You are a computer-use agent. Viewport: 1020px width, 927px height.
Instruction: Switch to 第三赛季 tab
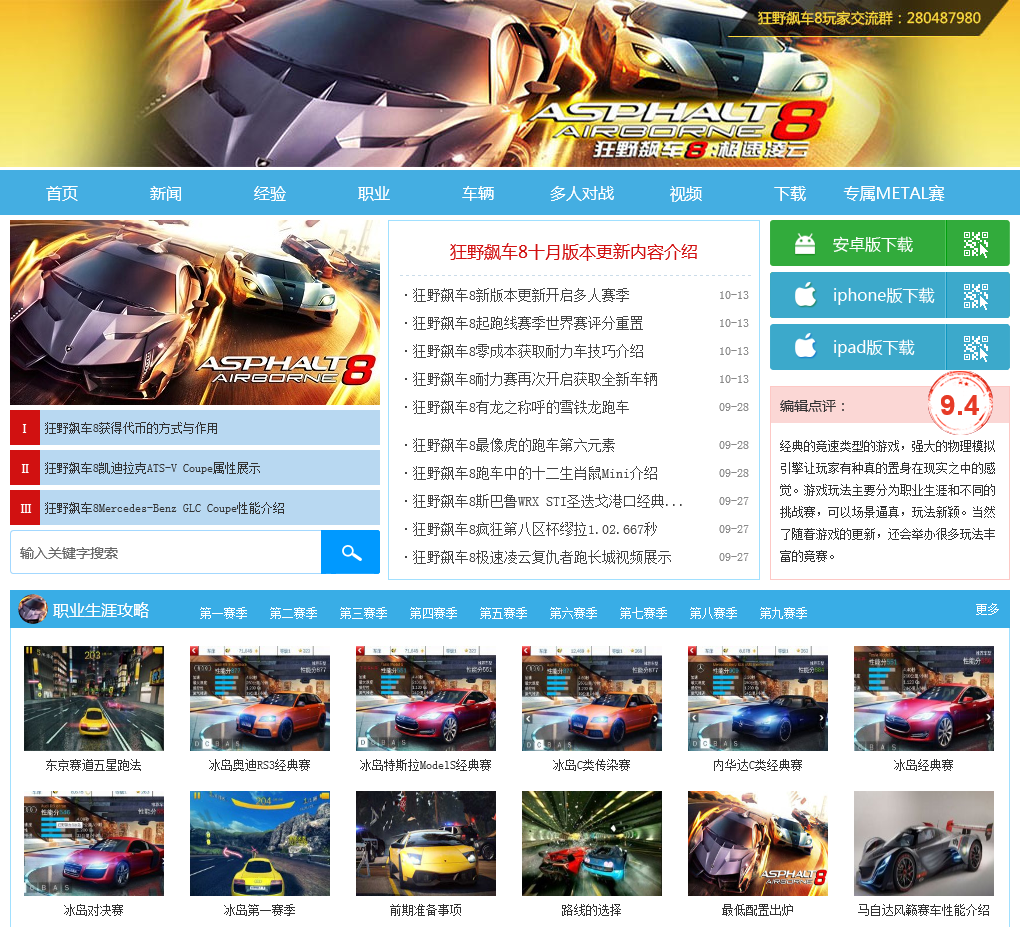pos(364,613)
